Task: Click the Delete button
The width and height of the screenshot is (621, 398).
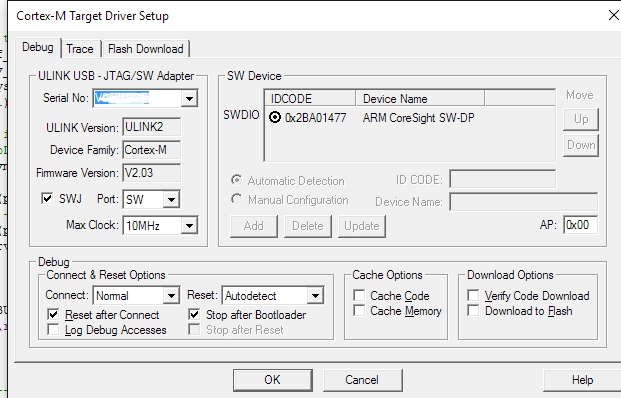Action: click(308, 226)
